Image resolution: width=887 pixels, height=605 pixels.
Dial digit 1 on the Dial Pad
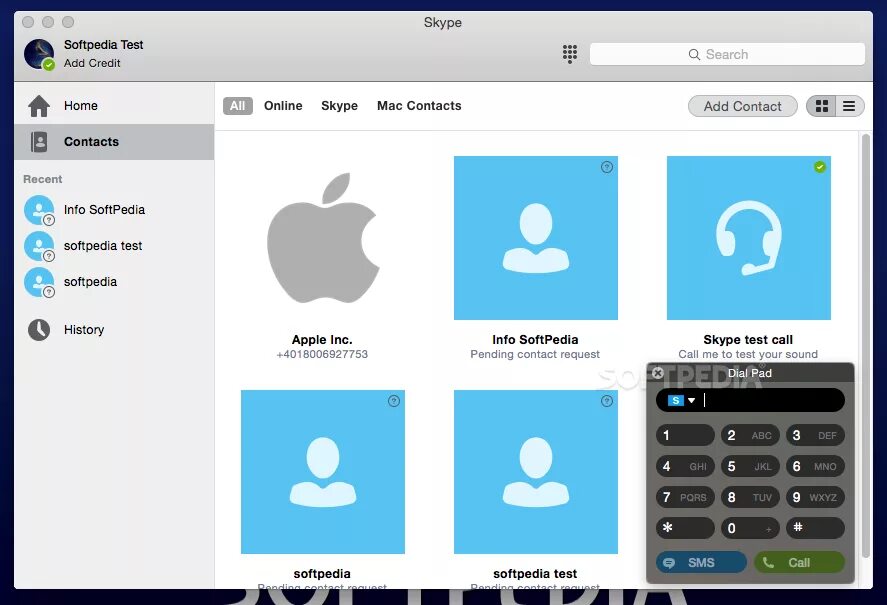pos(685,435)
